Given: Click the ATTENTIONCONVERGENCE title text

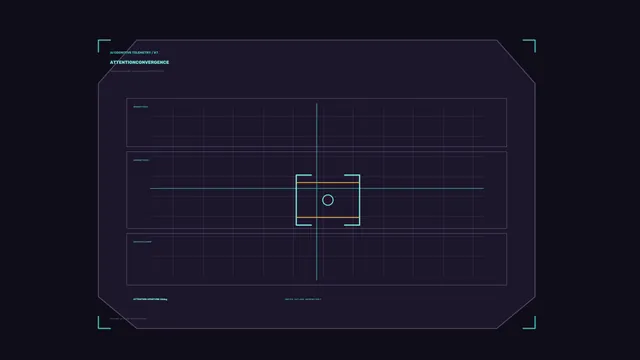Looking at the screenshot, I should click(139, 62).
